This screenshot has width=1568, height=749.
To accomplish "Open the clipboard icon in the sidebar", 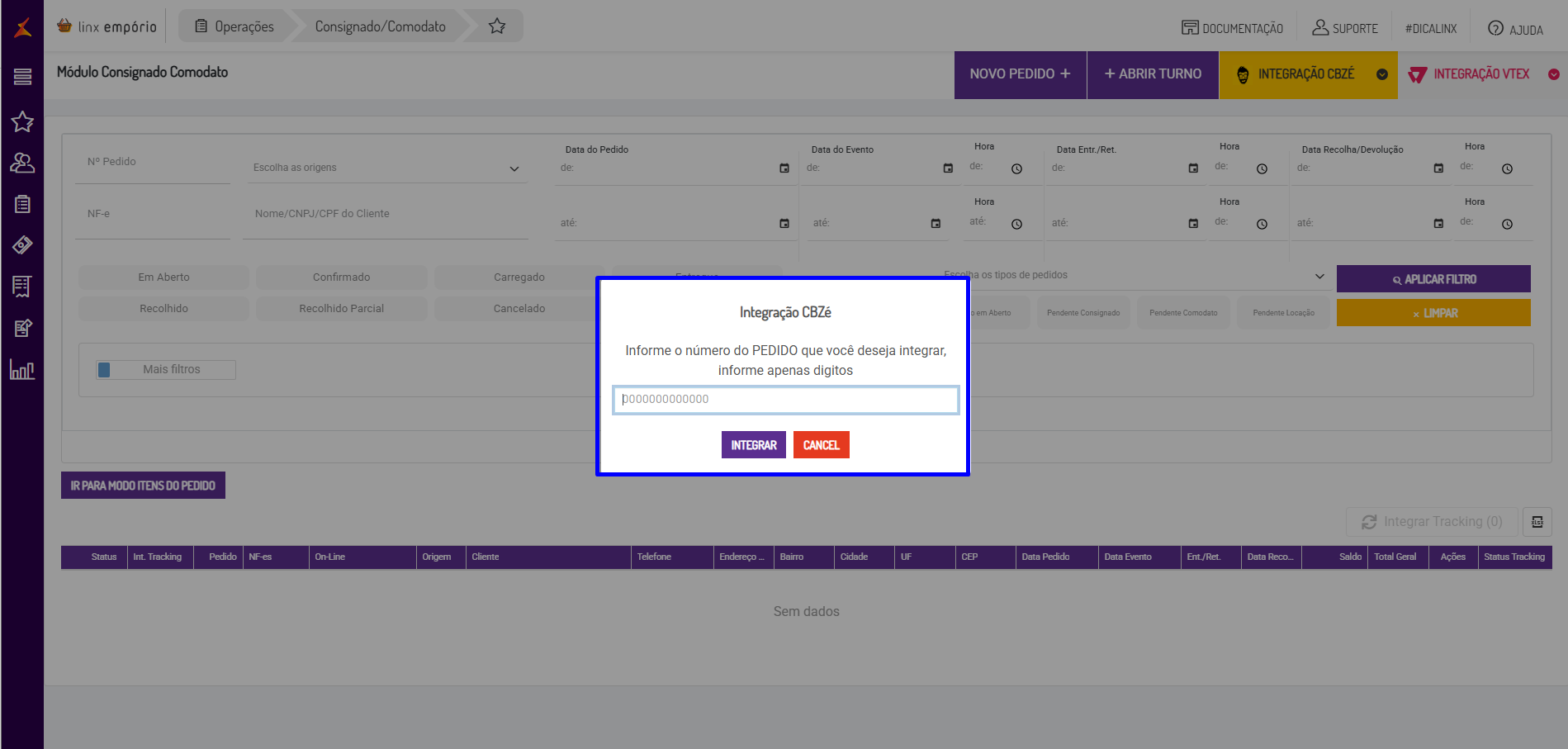I will pyautogui.click(x=22, y=204).
